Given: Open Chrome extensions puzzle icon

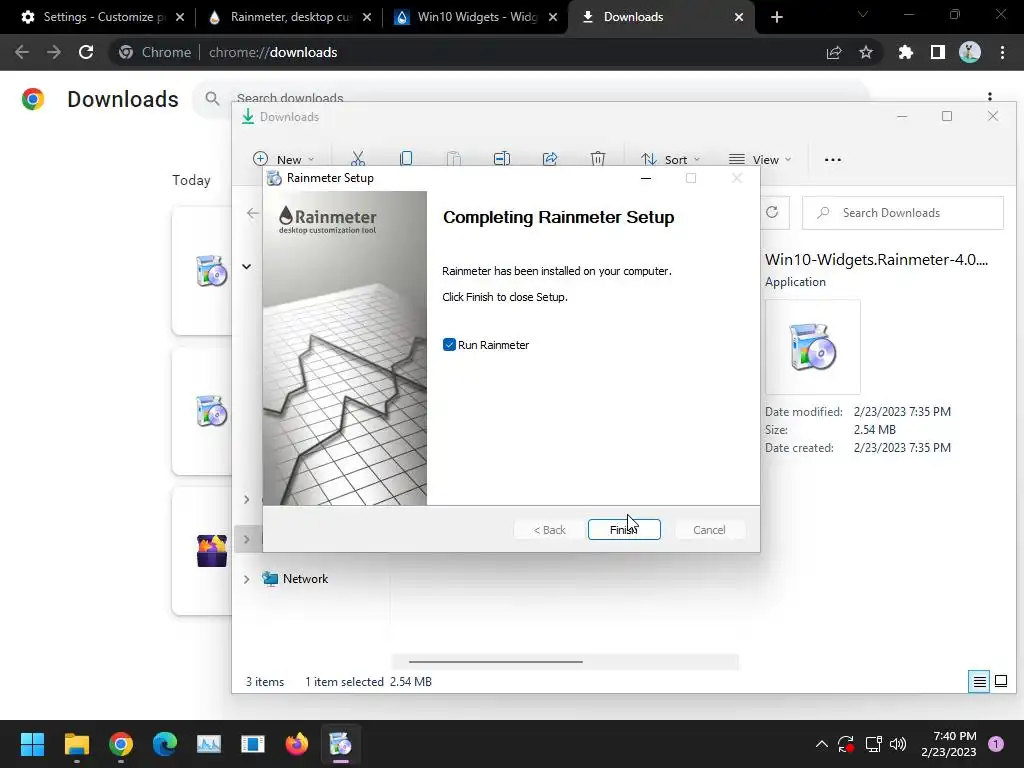Looking at the screenshot, I should pyautogui.click(x=906, y=52).
